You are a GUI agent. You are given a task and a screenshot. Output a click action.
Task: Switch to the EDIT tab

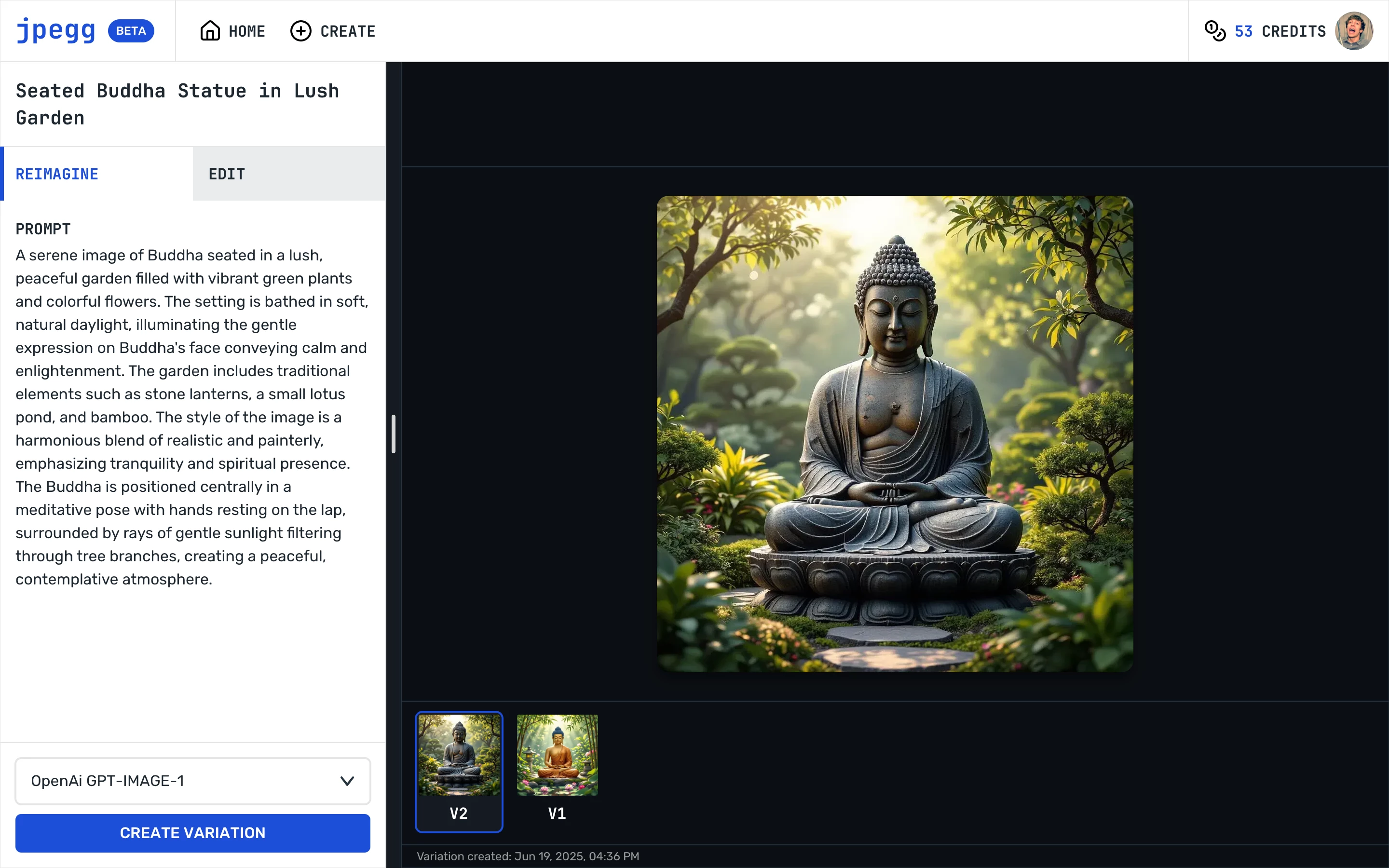point(289,174)
